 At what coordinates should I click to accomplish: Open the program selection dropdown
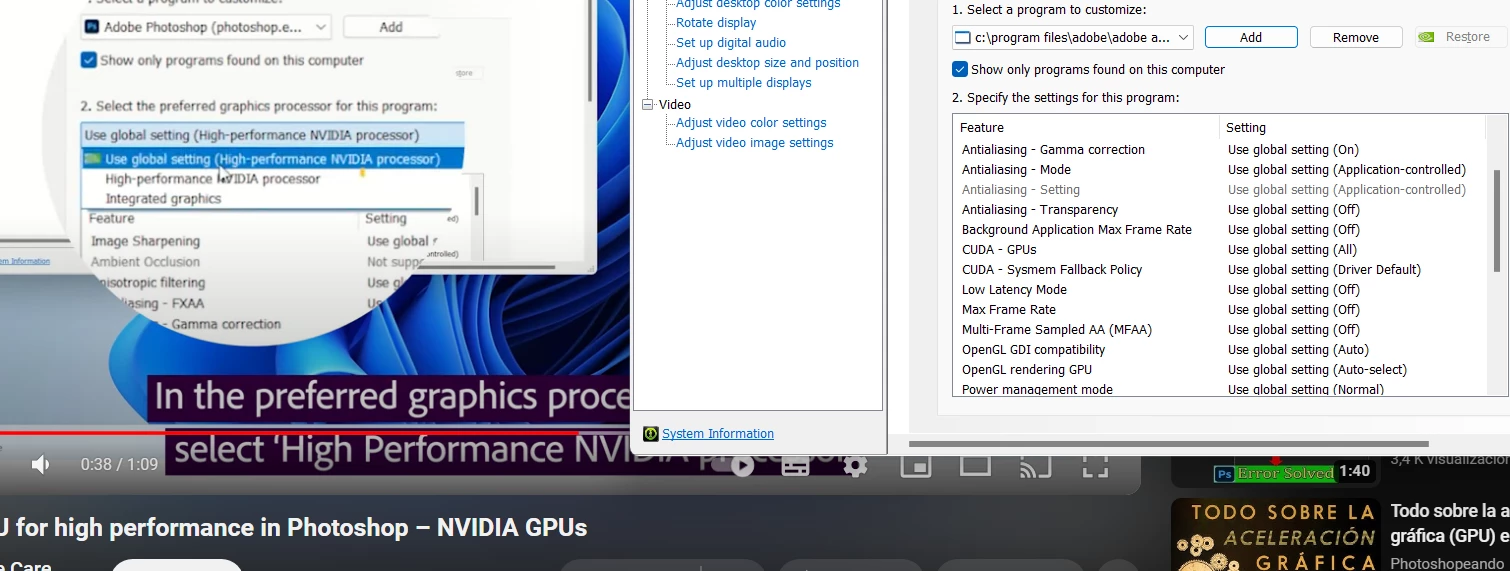coord(1073,37)
